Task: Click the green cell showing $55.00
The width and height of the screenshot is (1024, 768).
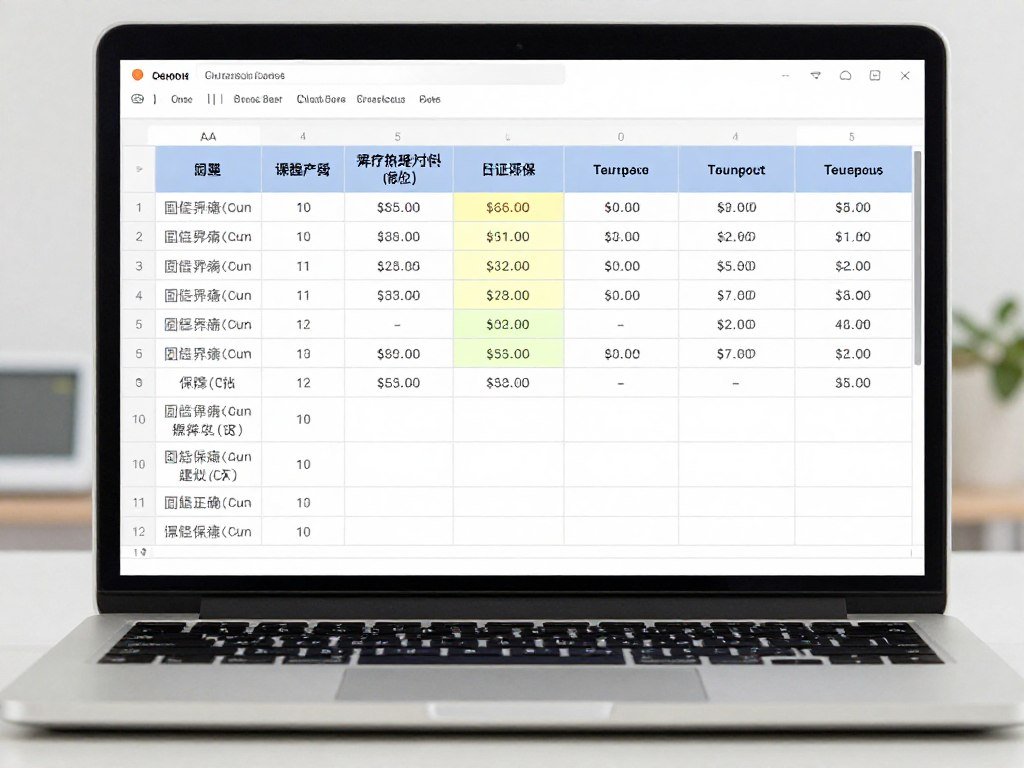Action: point(508,354)
